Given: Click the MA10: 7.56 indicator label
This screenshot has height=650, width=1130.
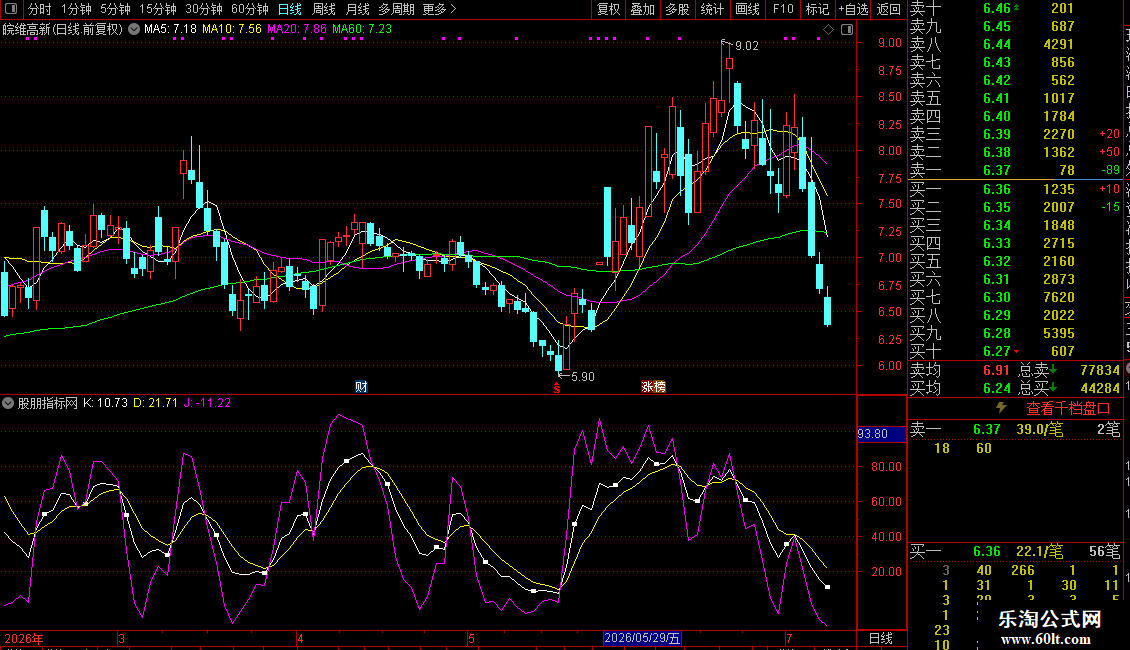Looking at the screenshot, I should coord(231,29).
